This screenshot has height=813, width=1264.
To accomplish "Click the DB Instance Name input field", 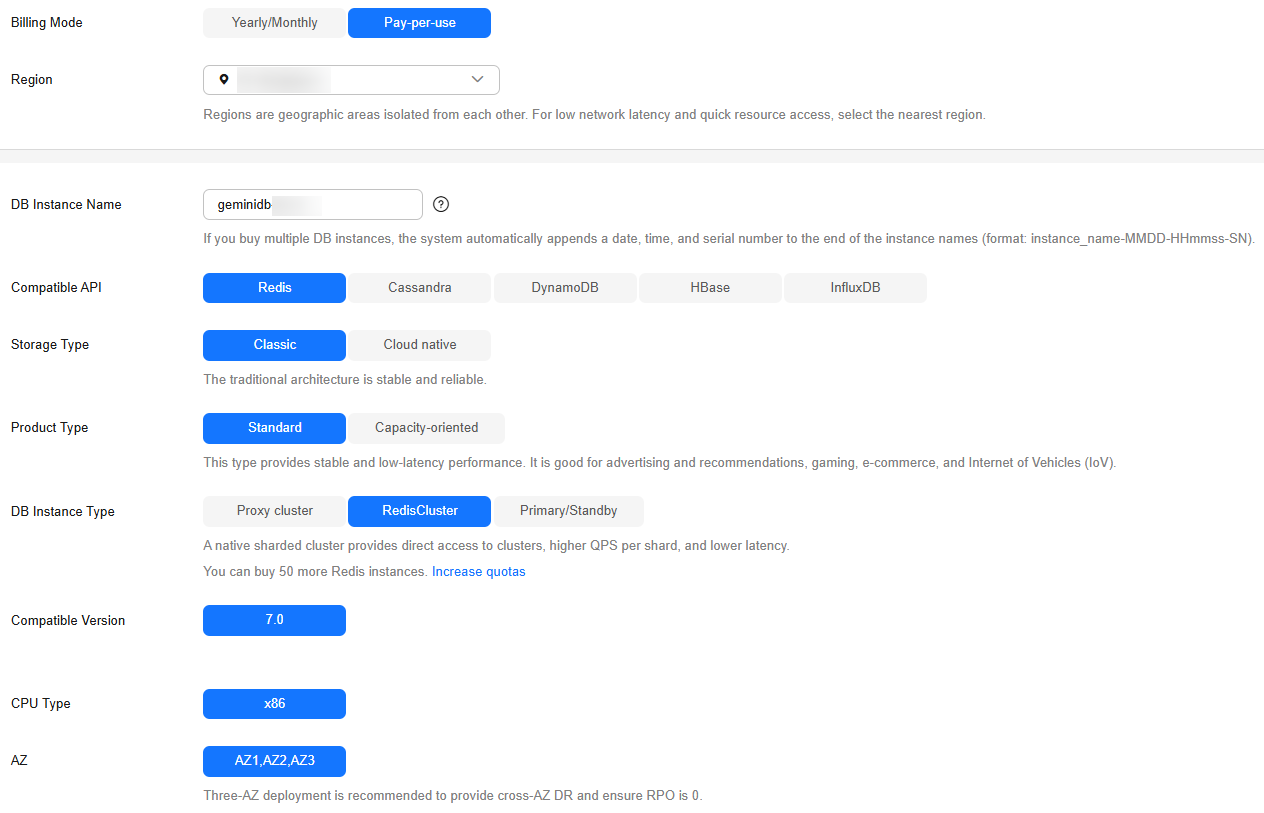I will click(313, 204).
